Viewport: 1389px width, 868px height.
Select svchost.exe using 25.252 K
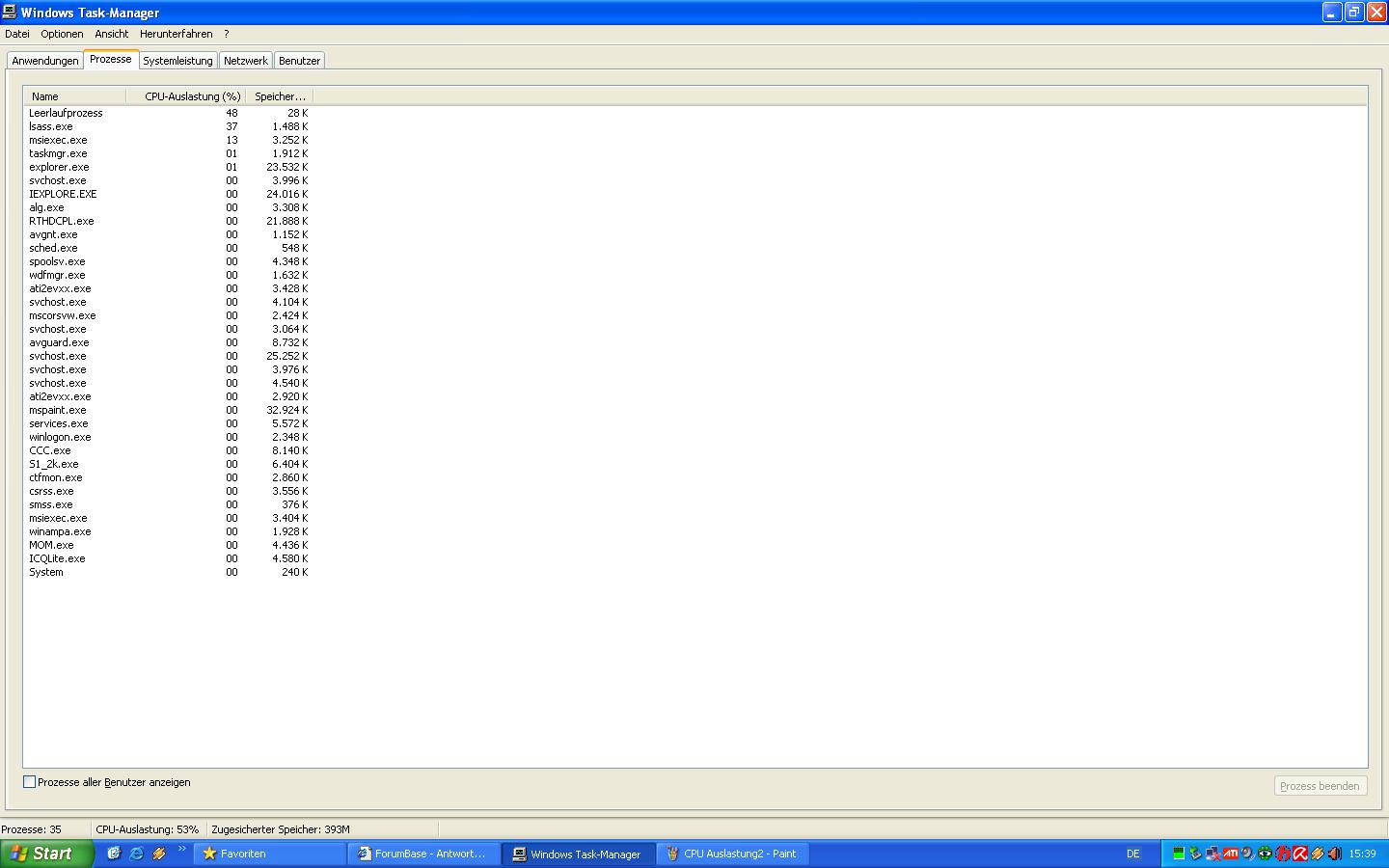coord(169,356)
